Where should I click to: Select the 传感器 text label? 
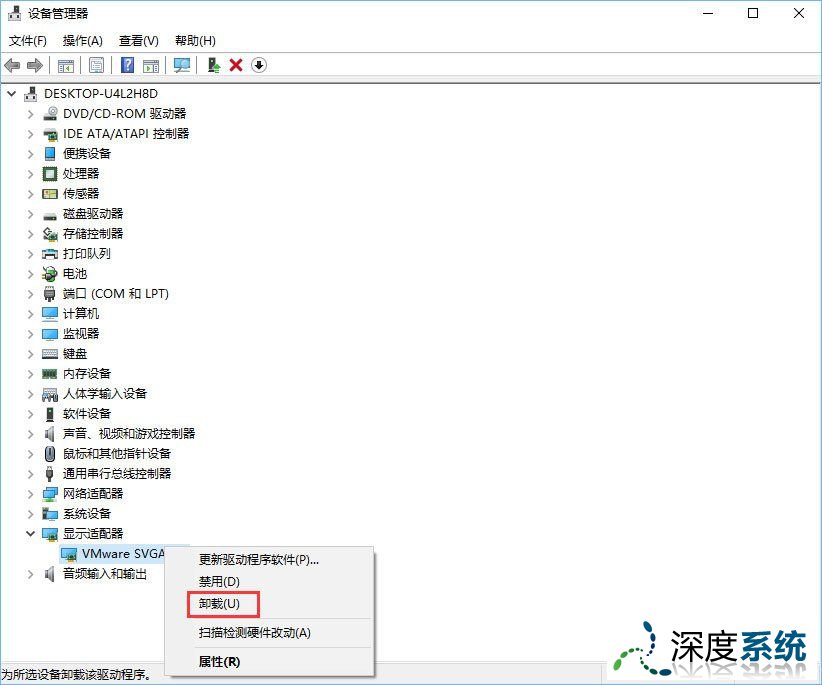click(x=81, y=194)
